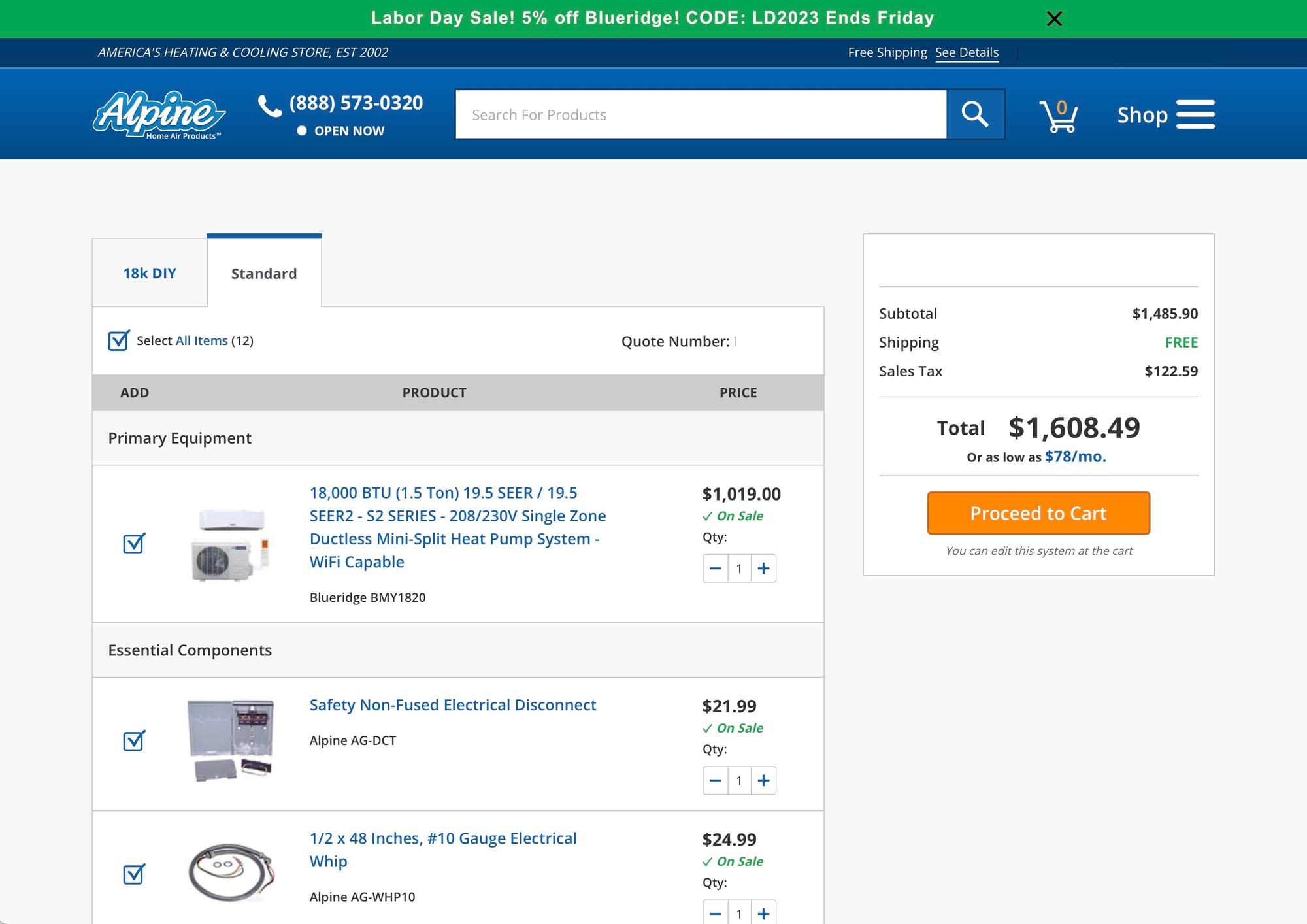The width and height of the screenshot is (1307, 924).
Task: Select the Standard tab
Action: pos(264,273)
